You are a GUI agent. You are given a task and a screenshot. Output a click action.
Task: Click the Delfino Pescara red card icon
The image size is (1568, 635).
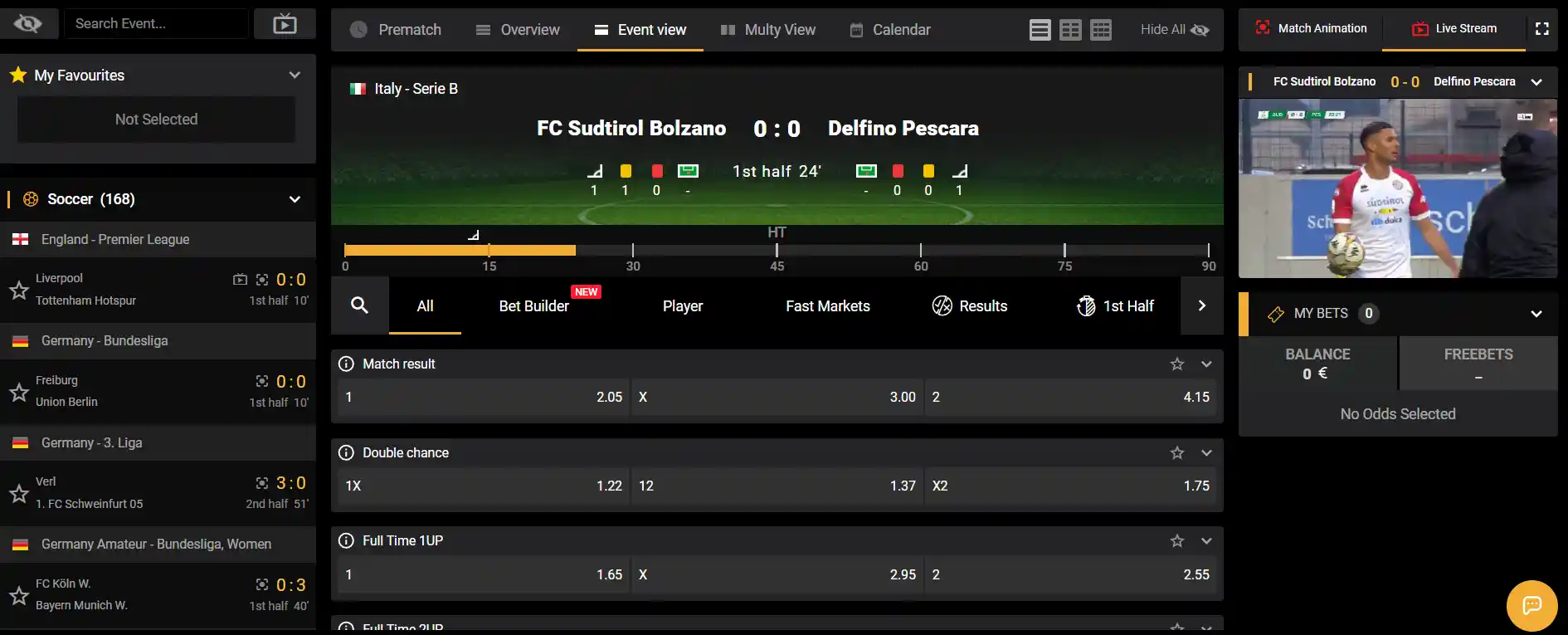pyautogui.click(x=898, y=171)
